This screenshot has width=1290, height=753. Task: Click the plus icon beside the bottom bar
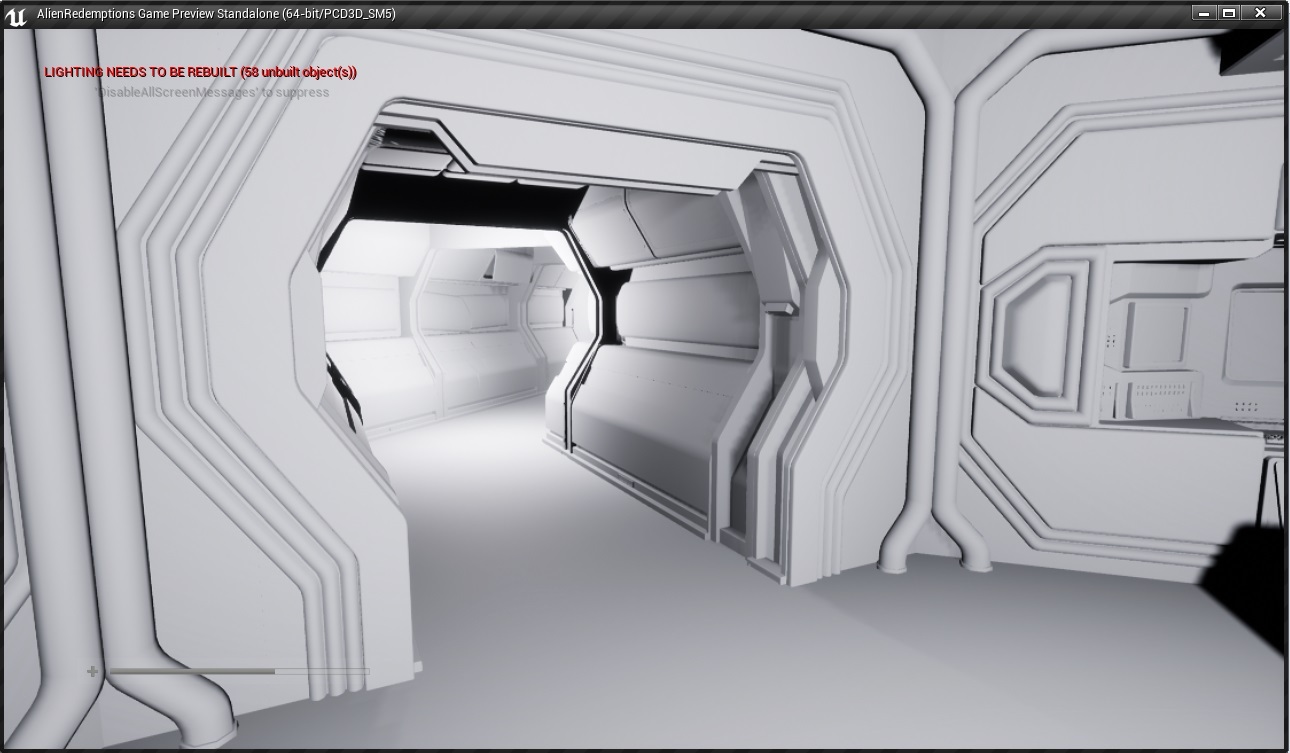click(93, 671)
